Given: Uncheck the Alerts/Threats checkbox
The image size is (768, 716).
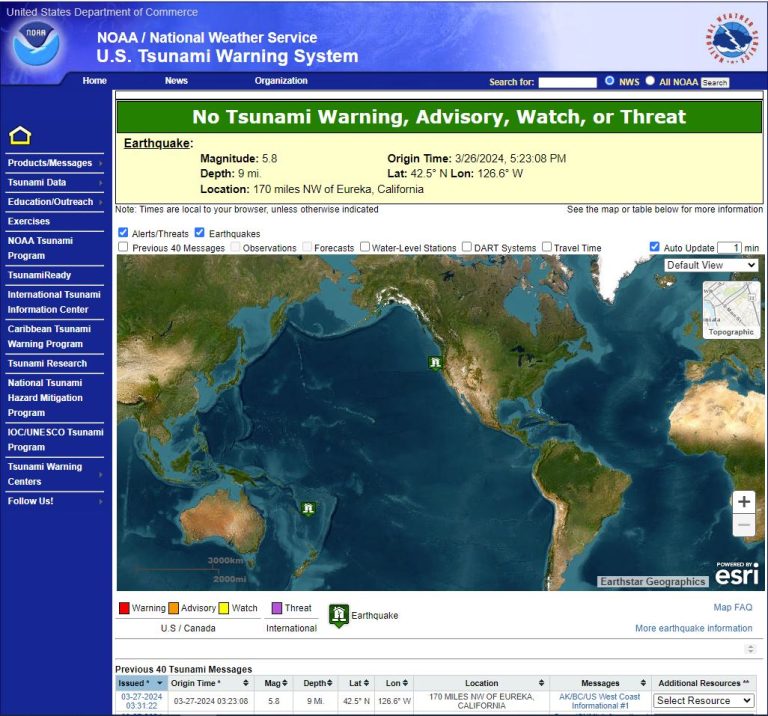Looking at the screenshot, I should coord(123,233).
